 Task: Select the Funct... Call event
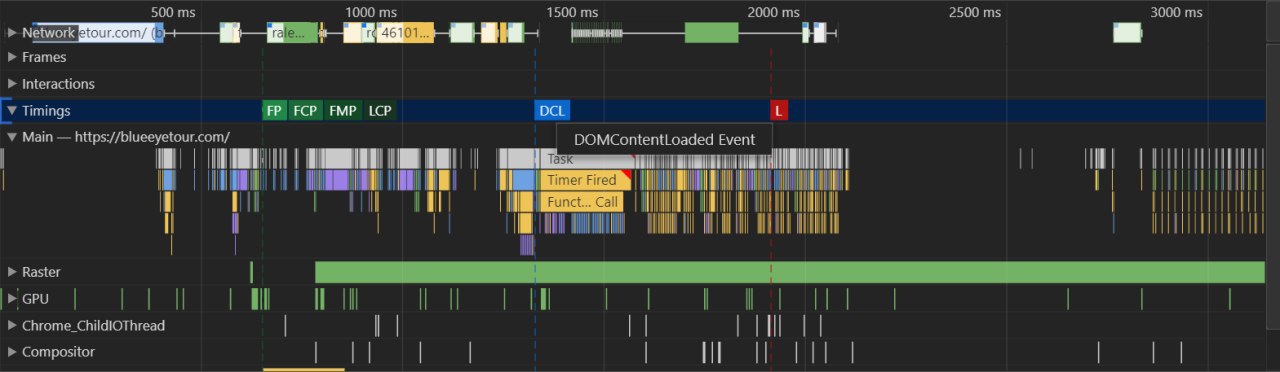(x=582, y=202)
